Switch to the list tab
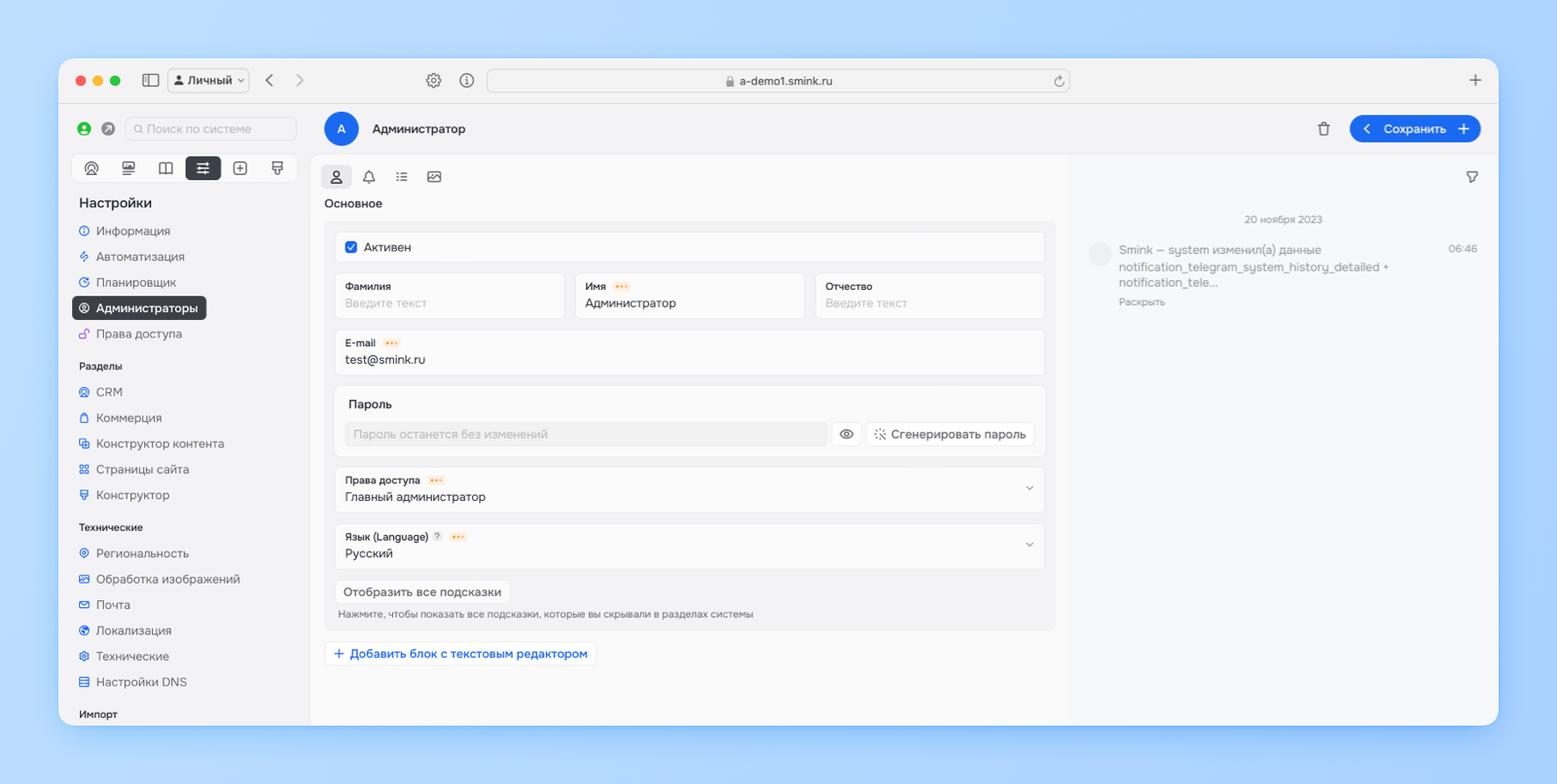 click(402, 177)
